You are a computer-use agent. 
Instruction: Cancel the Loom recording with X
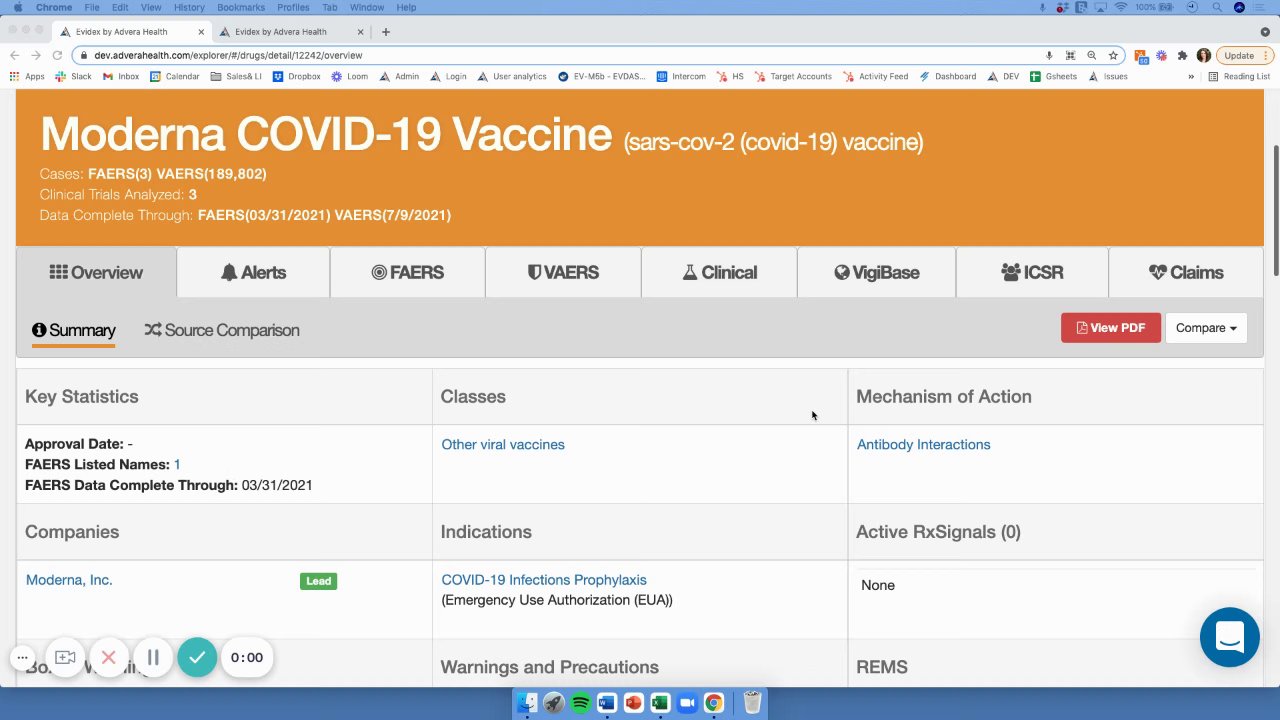(x=109, y=657)
